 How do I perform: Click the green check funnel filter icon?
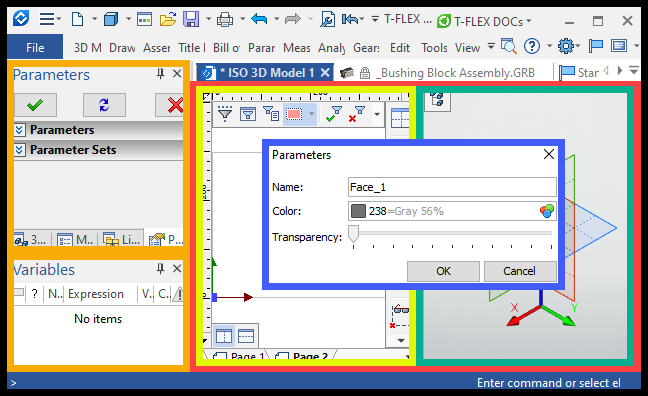click(x=334, y=114)
